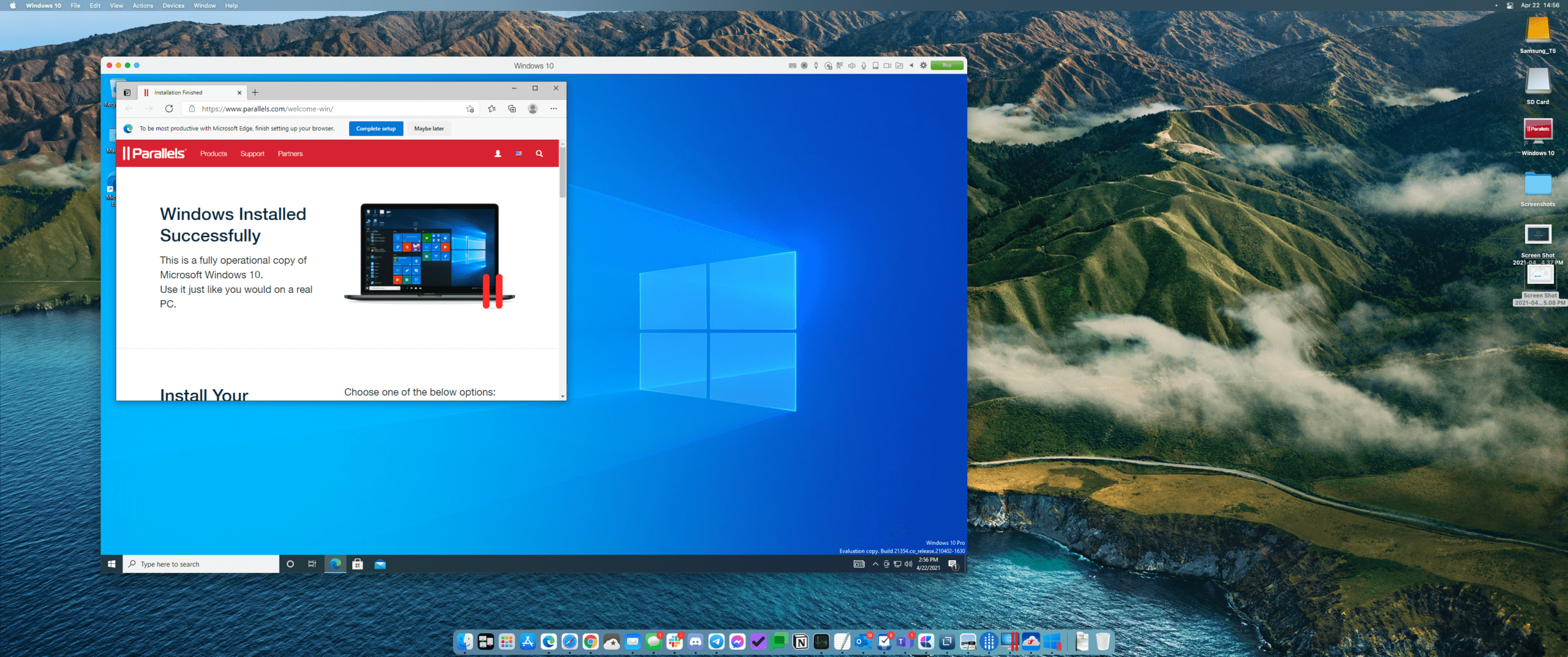
Task: Open the USB devices icon in Parallels toolbar
Action: [x=816, y=66]
